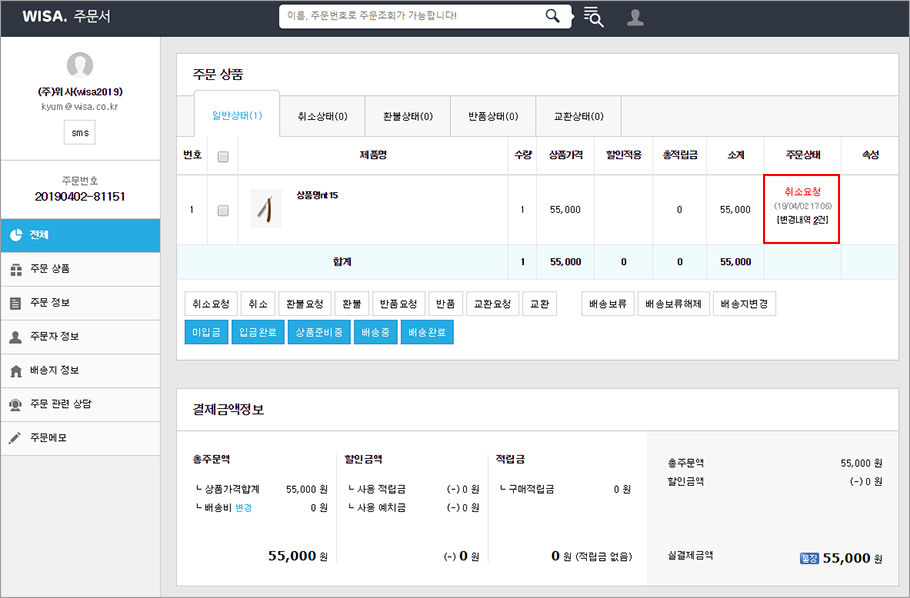Click the 배송지변경 button

(744, 304)
